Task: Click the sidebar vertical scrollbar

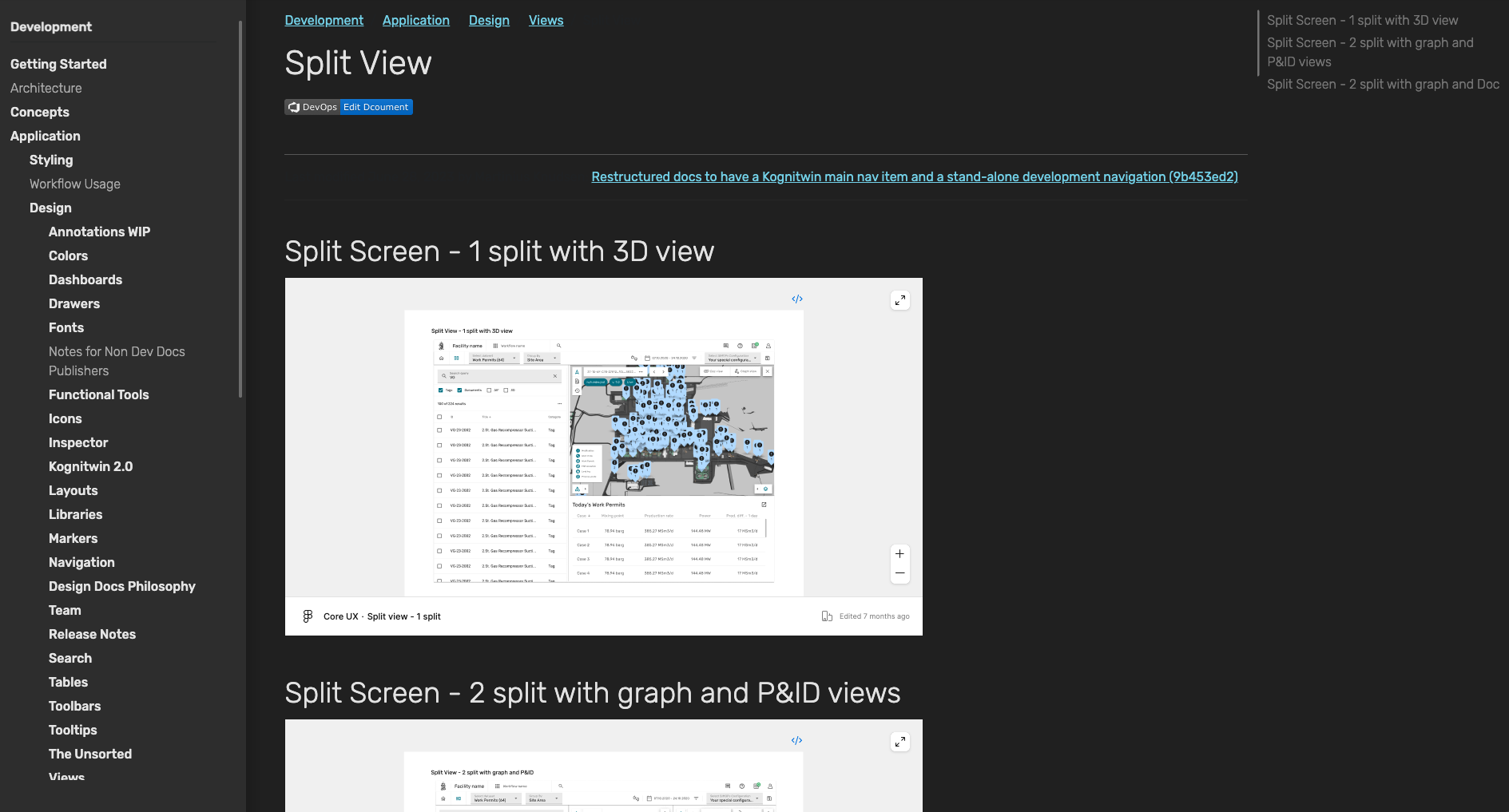Action: pos(240,209)
